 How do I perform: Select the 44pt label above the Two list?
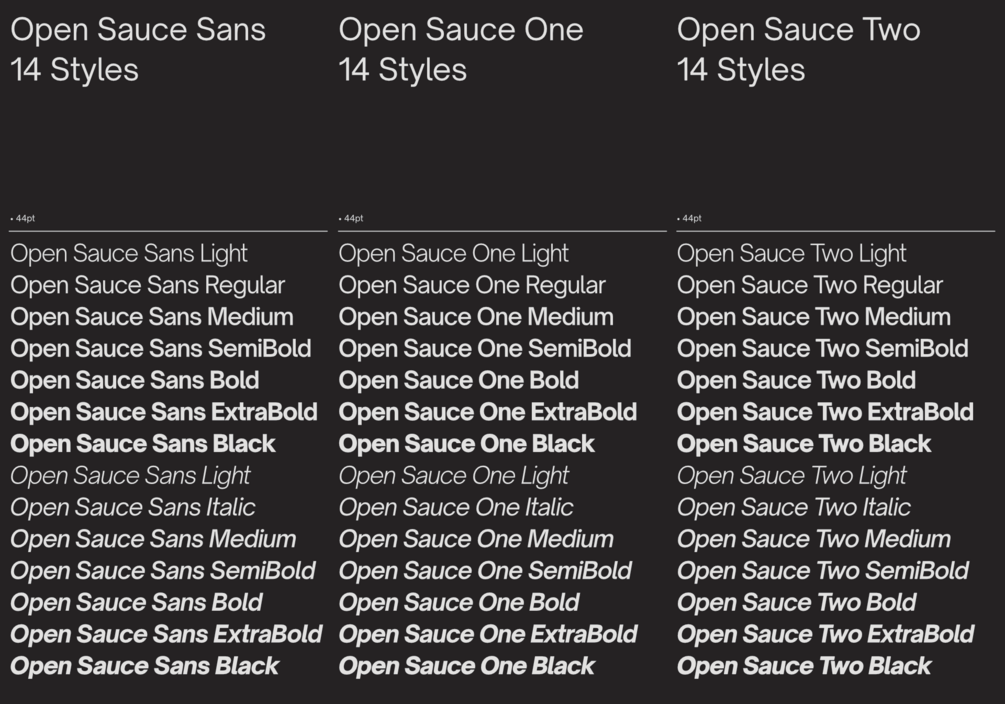tap(691, 218)
